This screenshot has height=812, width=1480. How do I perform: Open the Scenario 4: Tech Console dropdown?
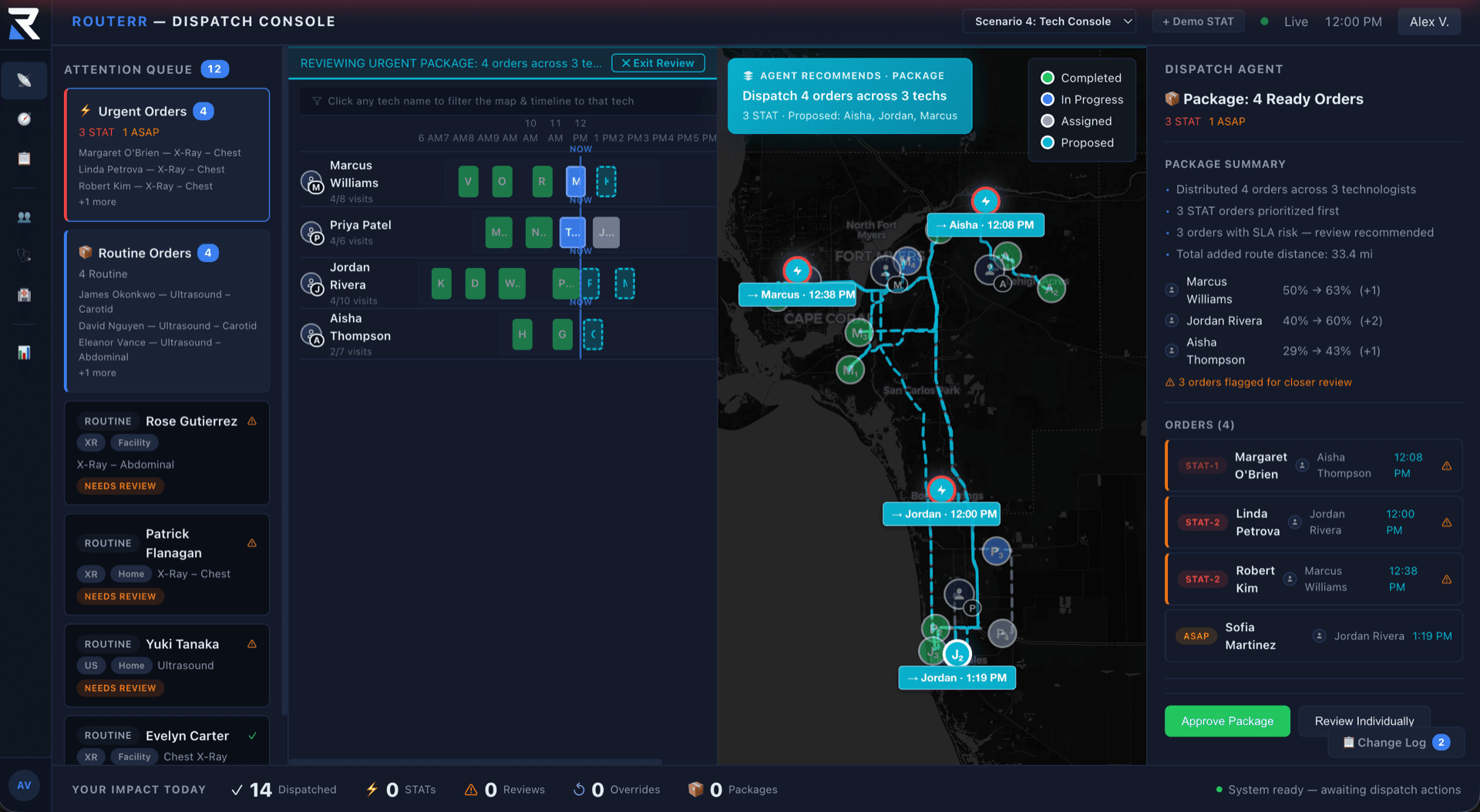[1048, 22]
